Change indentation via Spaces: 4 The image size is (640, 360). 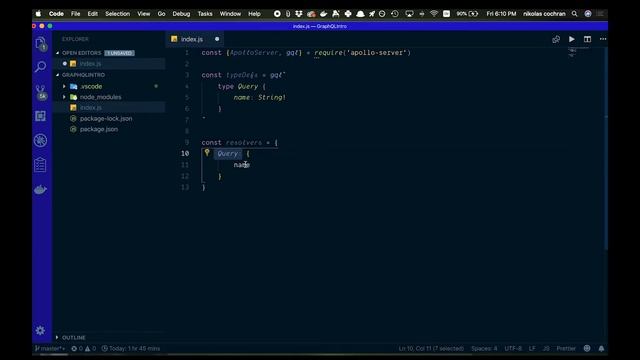[x=484, y=348]
